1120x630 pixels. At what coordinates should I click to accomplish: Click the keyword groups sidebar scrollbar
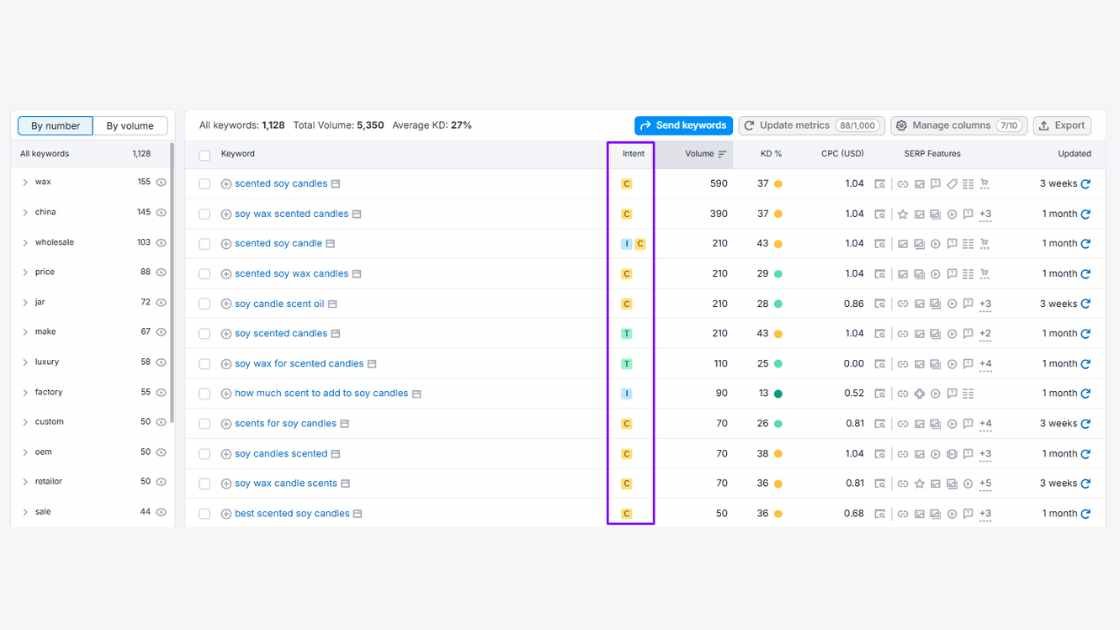click(172, 282)
